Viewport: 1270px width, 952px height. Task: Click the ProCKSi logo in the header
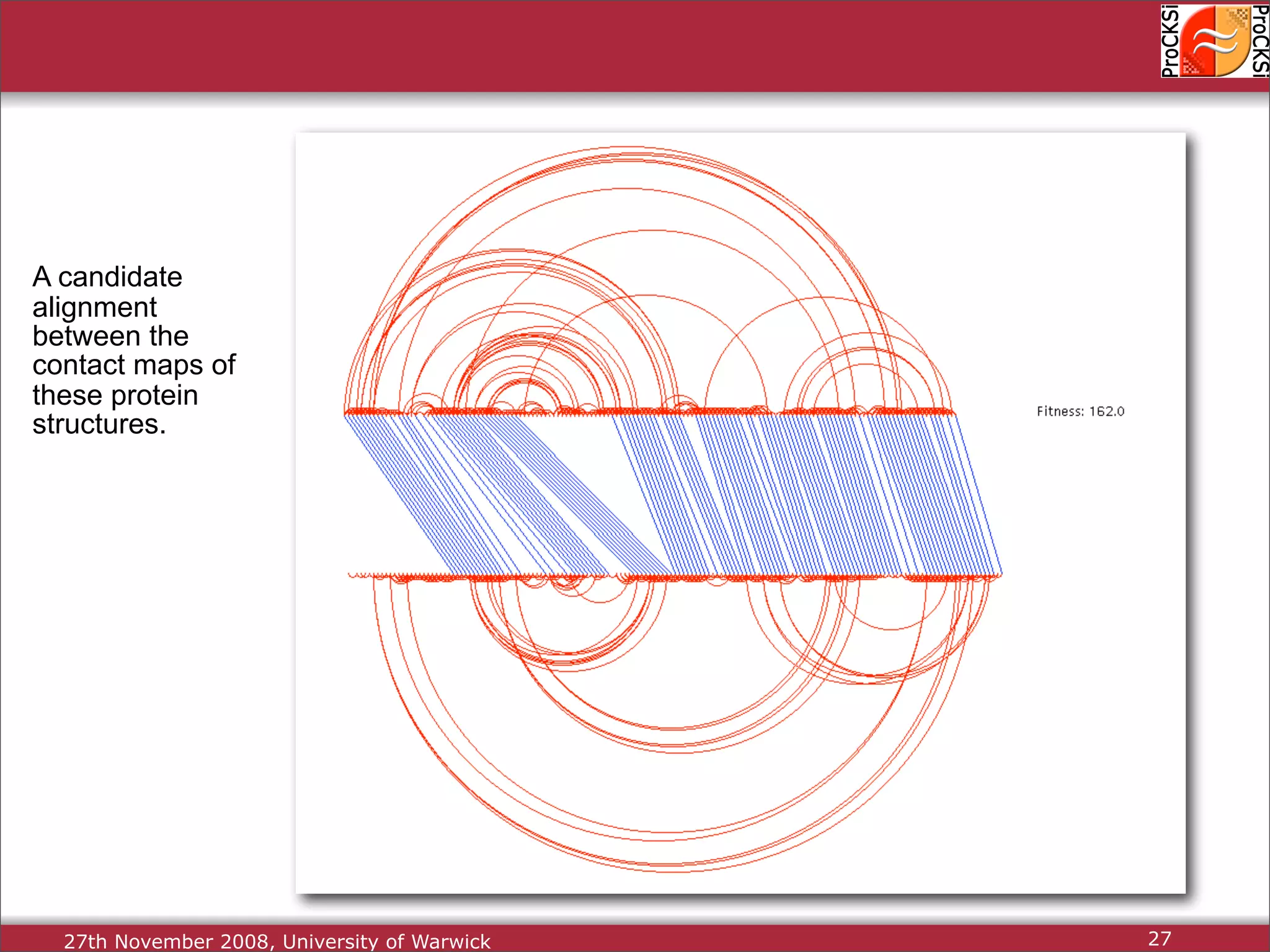pos(1214,41)
